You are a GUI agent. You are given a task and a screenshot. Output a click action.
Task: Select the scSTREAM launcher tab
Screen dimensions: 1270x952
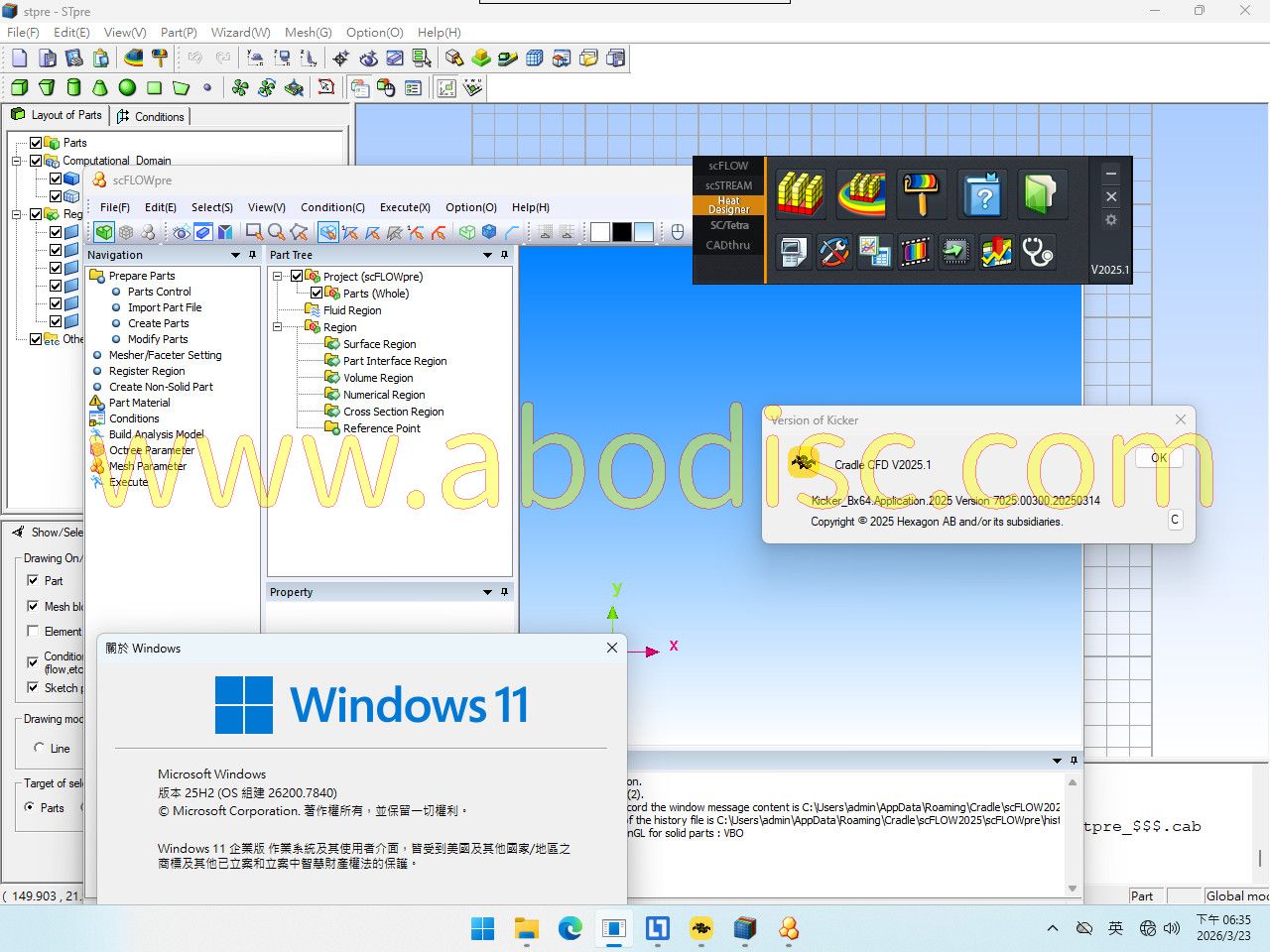coord(728,185)
